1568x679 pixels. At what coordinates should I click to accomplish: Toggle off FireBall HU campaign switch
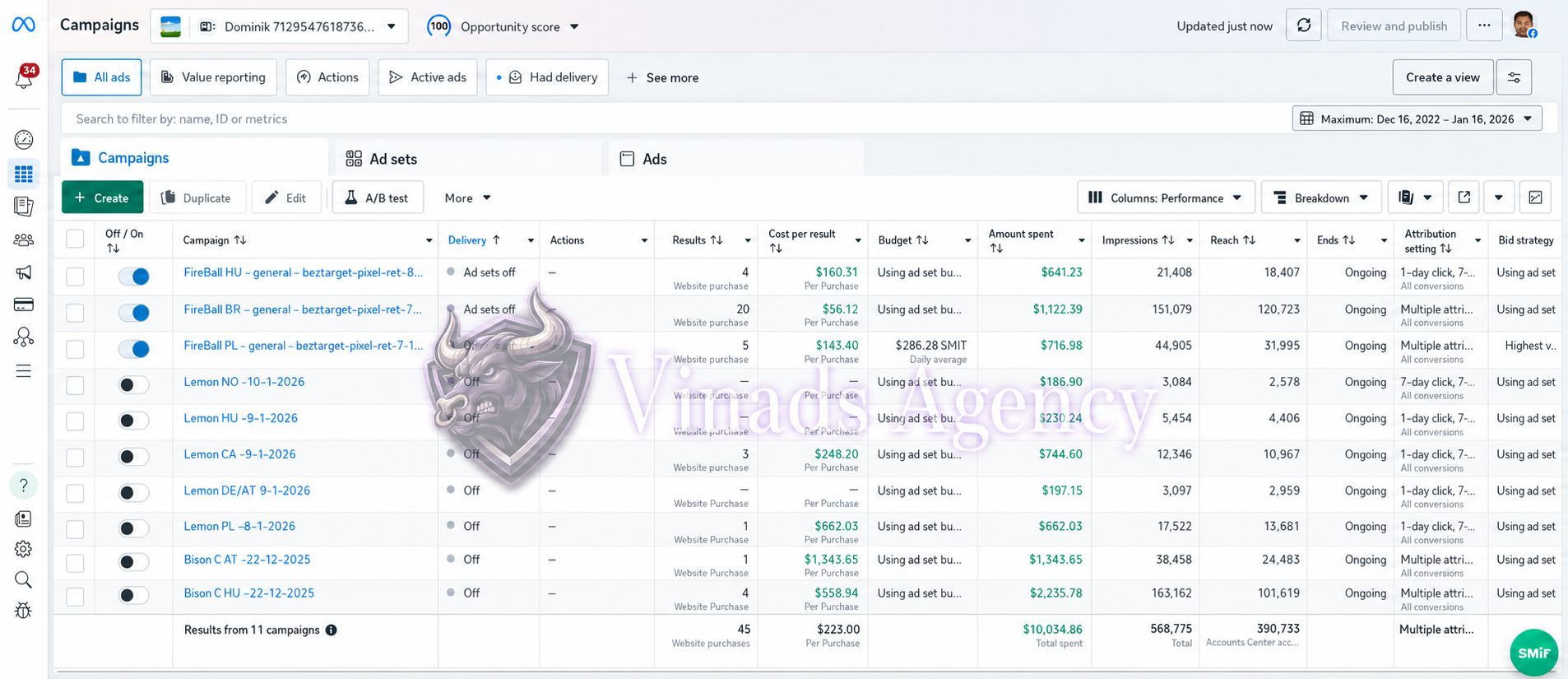pyautogui.click(x=134, y=277)
